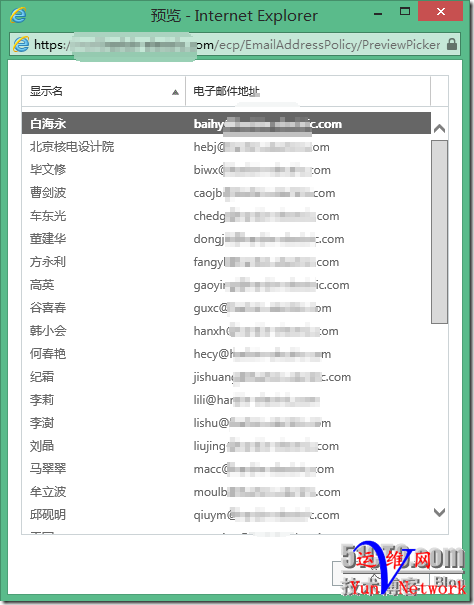The height and width of the screenshot is (605, 474).
Task: Sort by 显示名 column header
Action: coord(103,91)
